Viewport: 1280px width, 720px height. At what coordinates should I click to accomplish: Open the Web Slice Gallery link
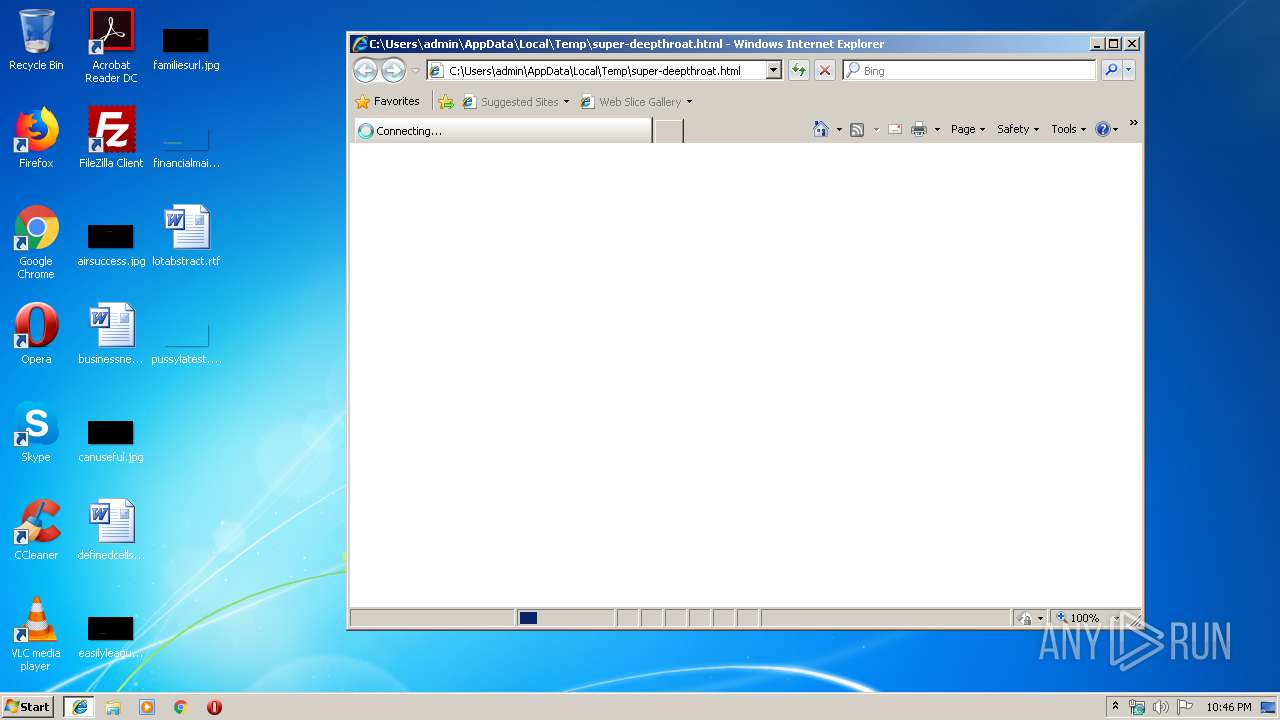(636, 102)
